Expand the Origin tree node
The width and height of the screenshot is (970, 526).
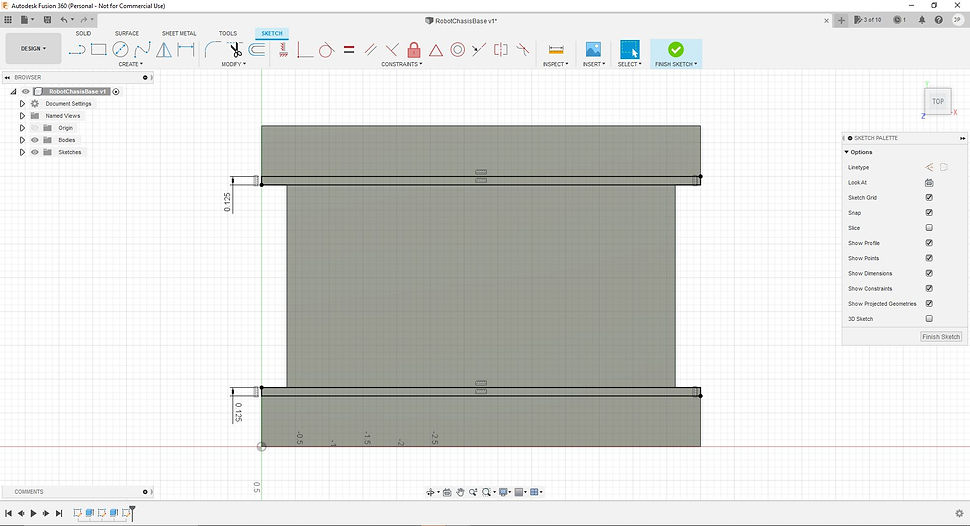pos(22,127)
